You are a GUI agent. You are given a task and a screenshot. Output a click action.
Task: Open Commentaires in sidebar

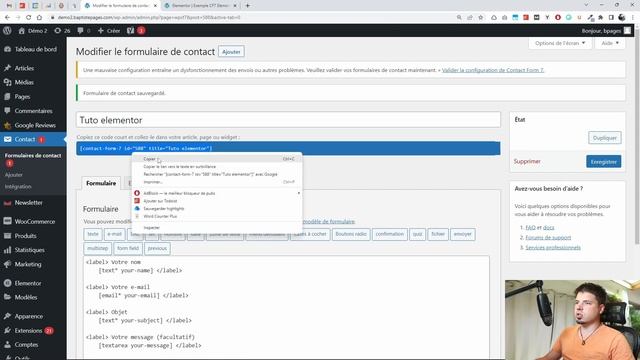point(33,111)
